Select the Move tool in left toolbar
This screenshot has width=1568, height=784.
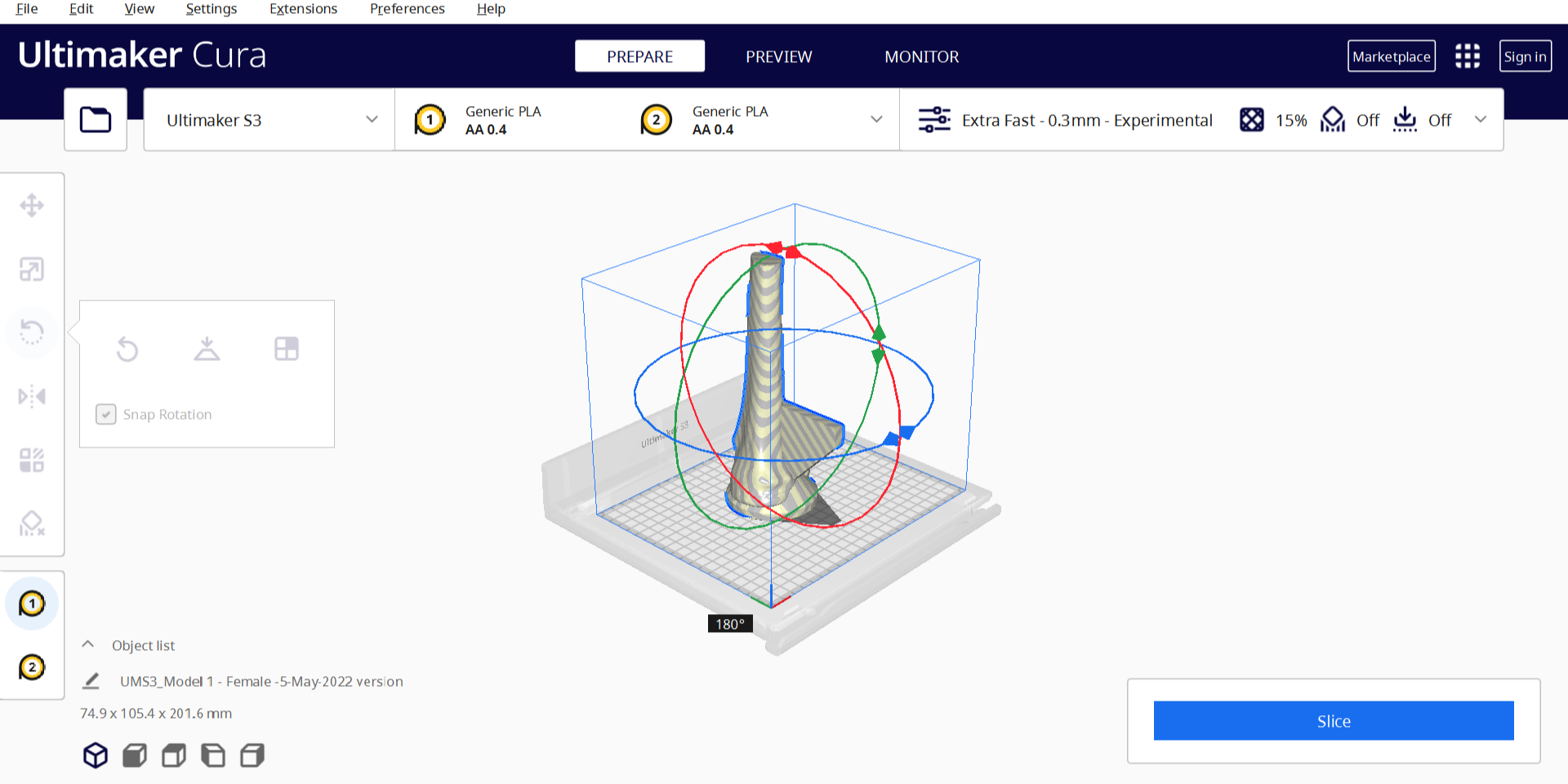click(x=32, y=205)
